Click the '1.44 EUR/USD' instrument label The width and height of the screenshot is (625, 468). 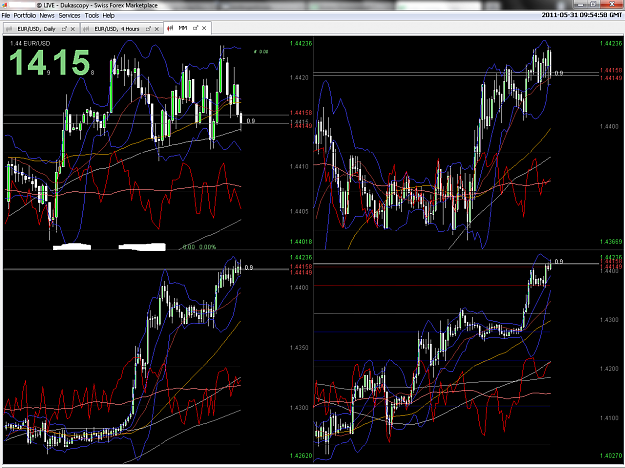tap(30, 43)
